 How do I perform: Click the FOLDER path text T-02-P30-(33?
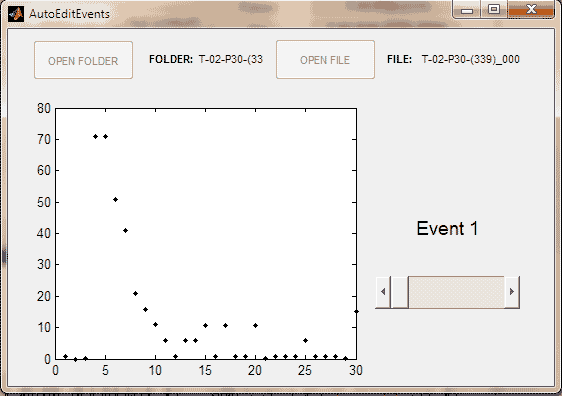(x=231, y=59)
